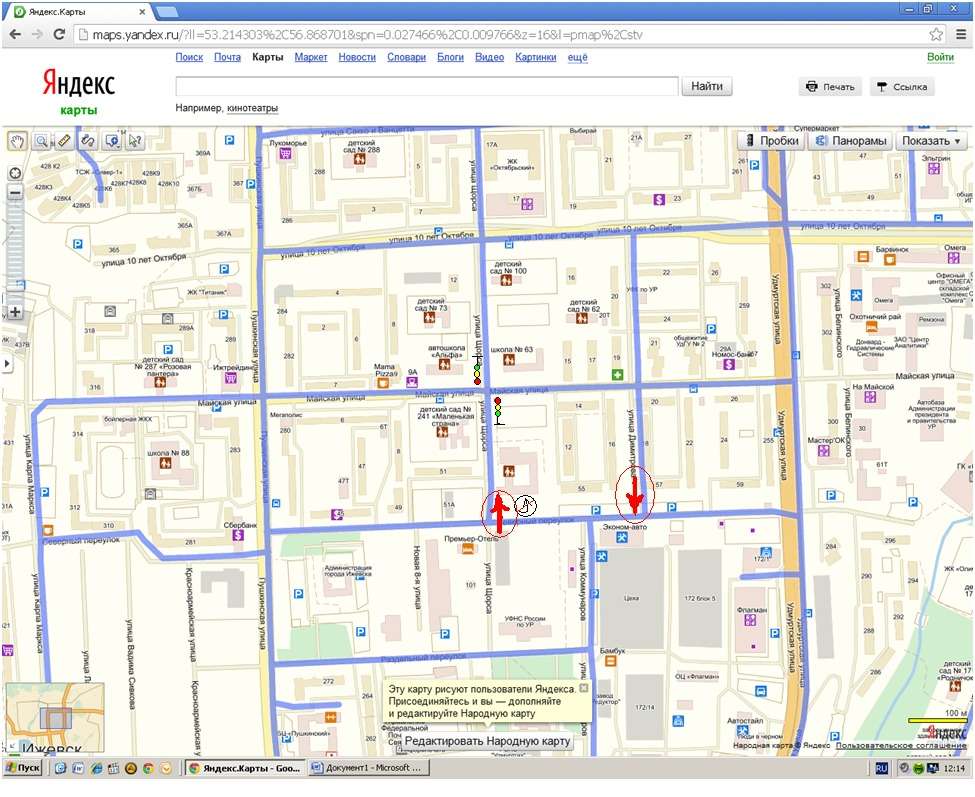Bookmark this page with the star

click(936, 35)
